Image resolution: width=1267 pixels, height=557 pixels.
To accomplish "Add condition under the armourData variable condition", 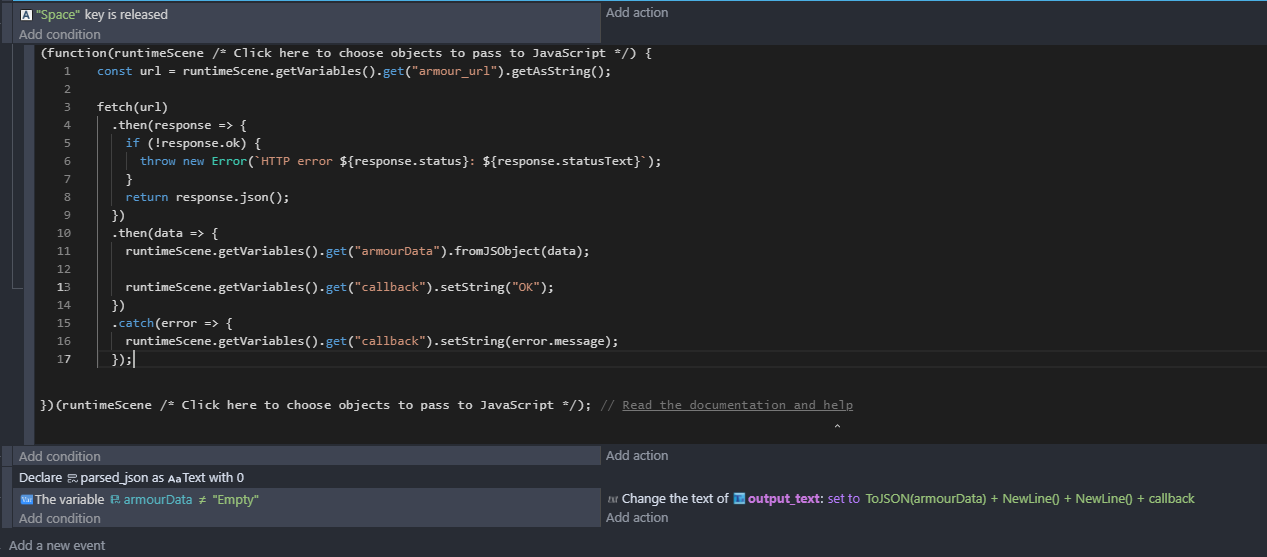I will coord(60,518).
